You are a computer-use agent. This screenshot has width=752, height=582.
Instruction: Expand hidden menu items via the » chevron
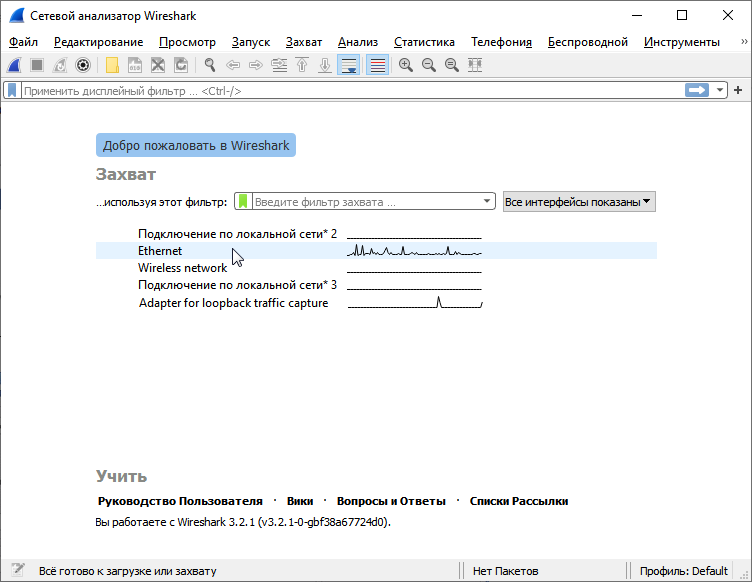click(741, 42)
